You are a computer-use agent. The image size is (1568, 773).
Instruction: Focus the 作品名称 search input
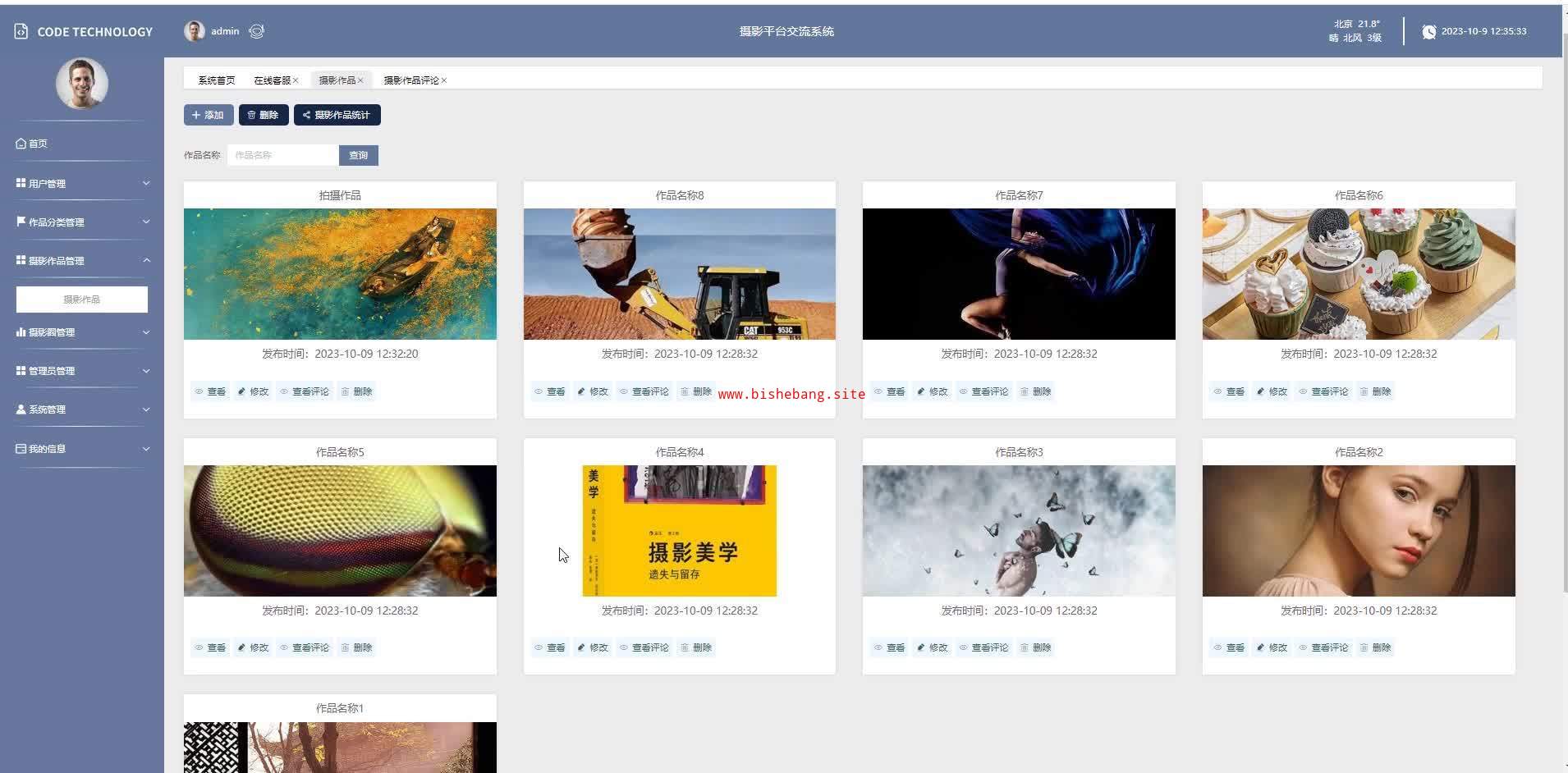click(x=283, y=155)
